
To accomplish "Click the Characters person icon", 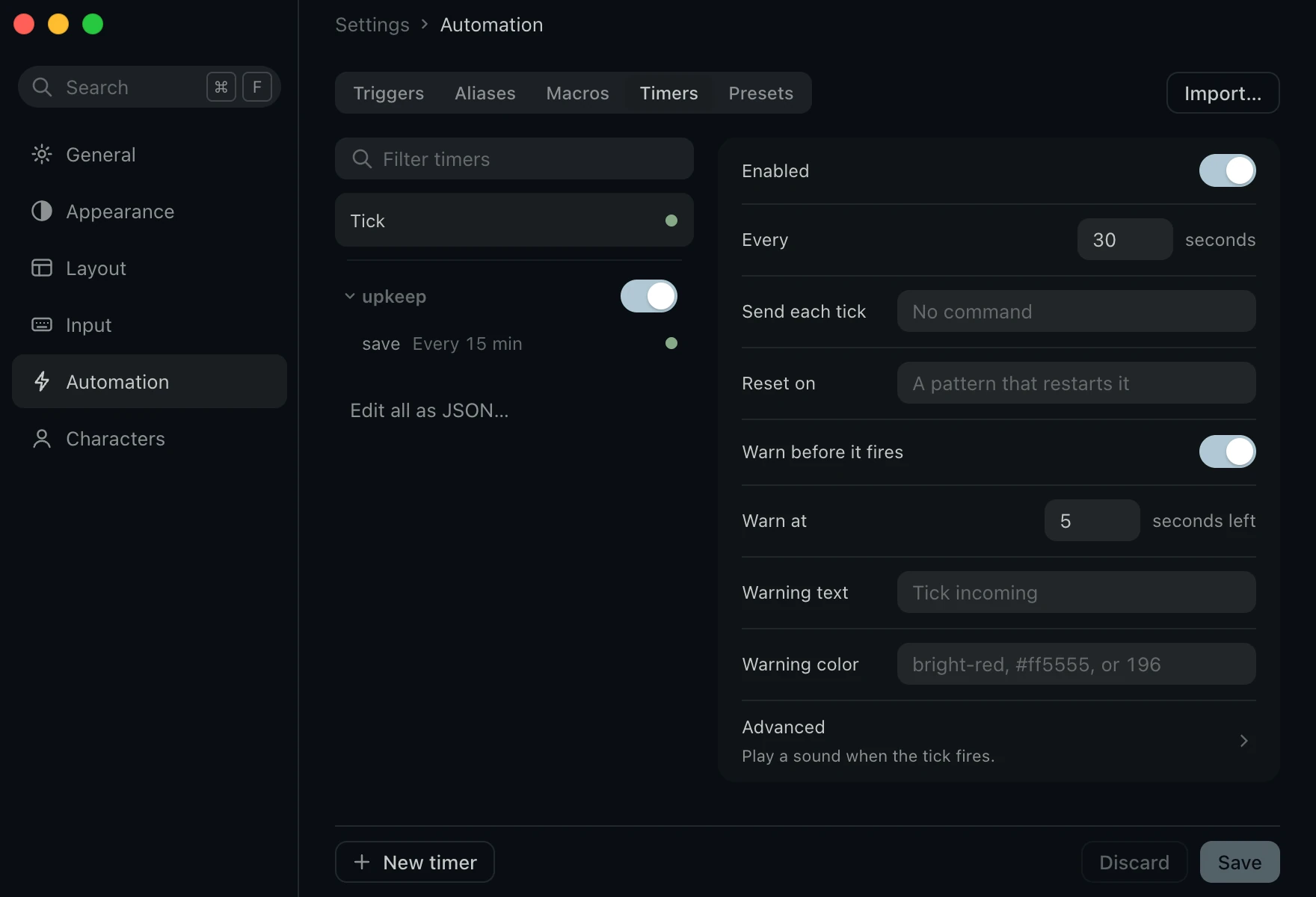I will tap(42, 439).
